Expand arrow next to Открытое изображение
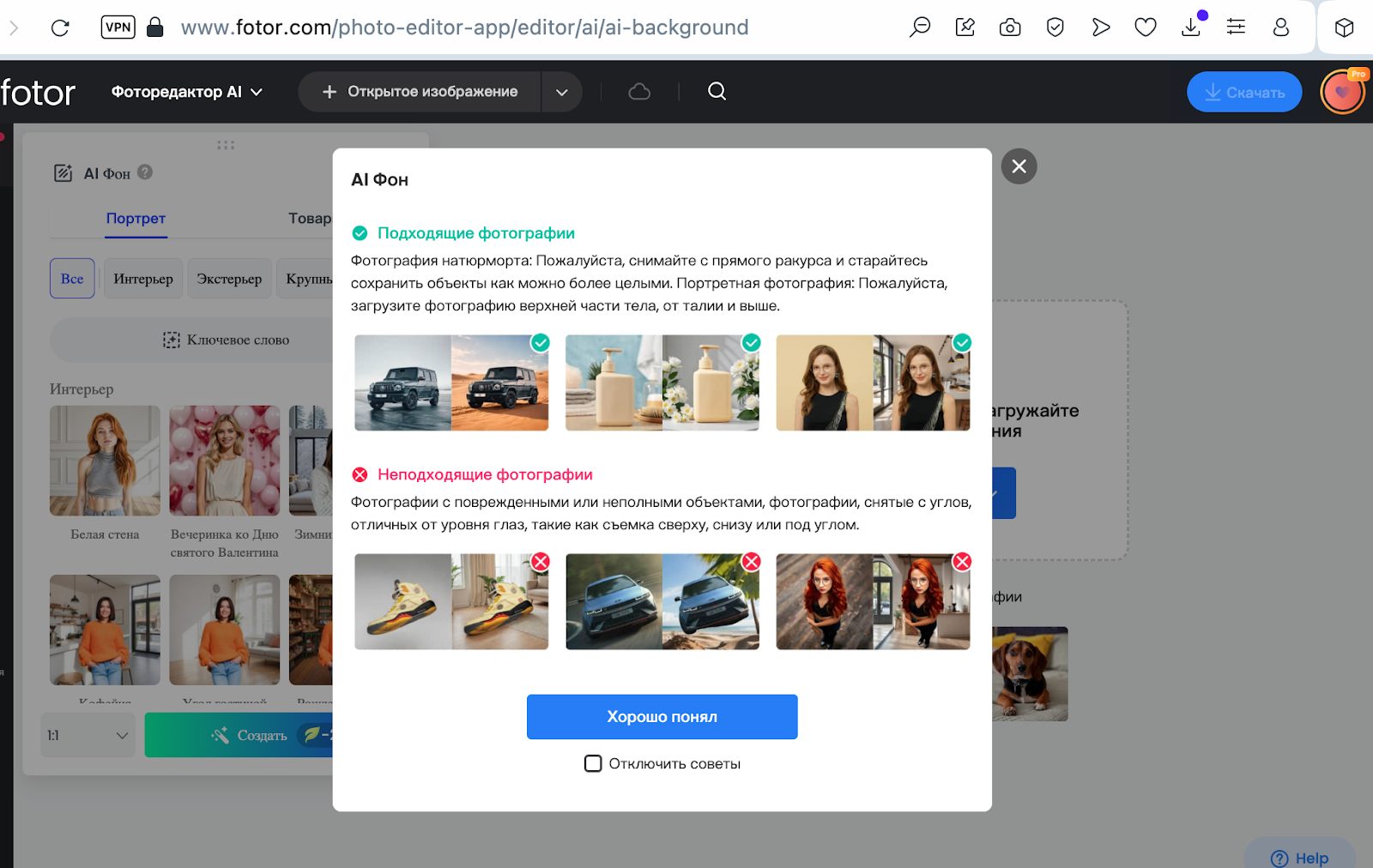Screen dimensions: 1373x868 pos(561,92)
